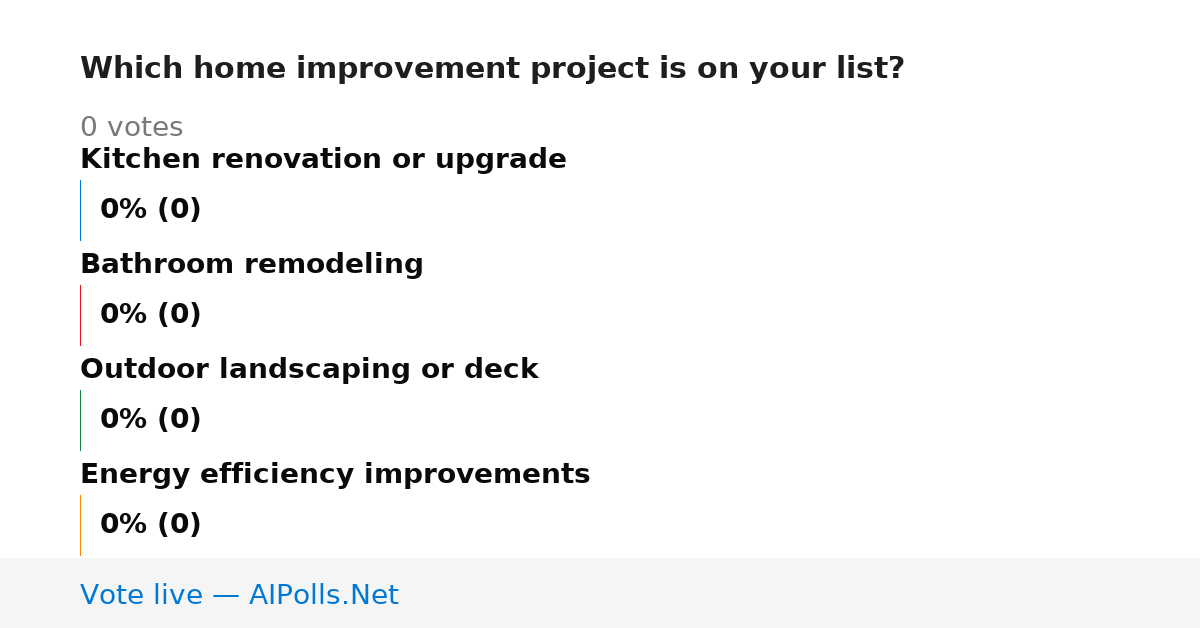Click the red Bathroom remodeling result bar
Image resolution: width=1200 pixels, height=628 pixels.
click(80, 315)
